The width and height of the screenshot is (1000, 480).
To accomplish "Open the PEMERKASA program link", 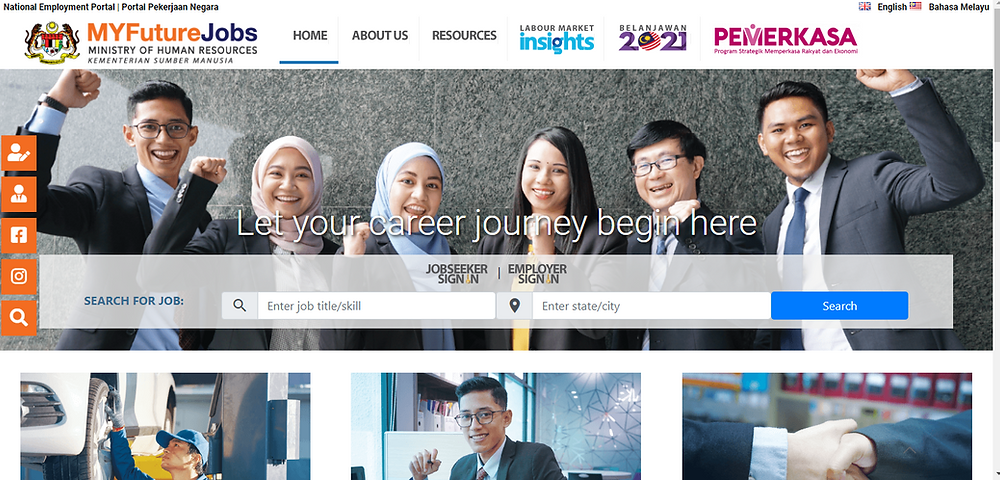I will (786, 40).
